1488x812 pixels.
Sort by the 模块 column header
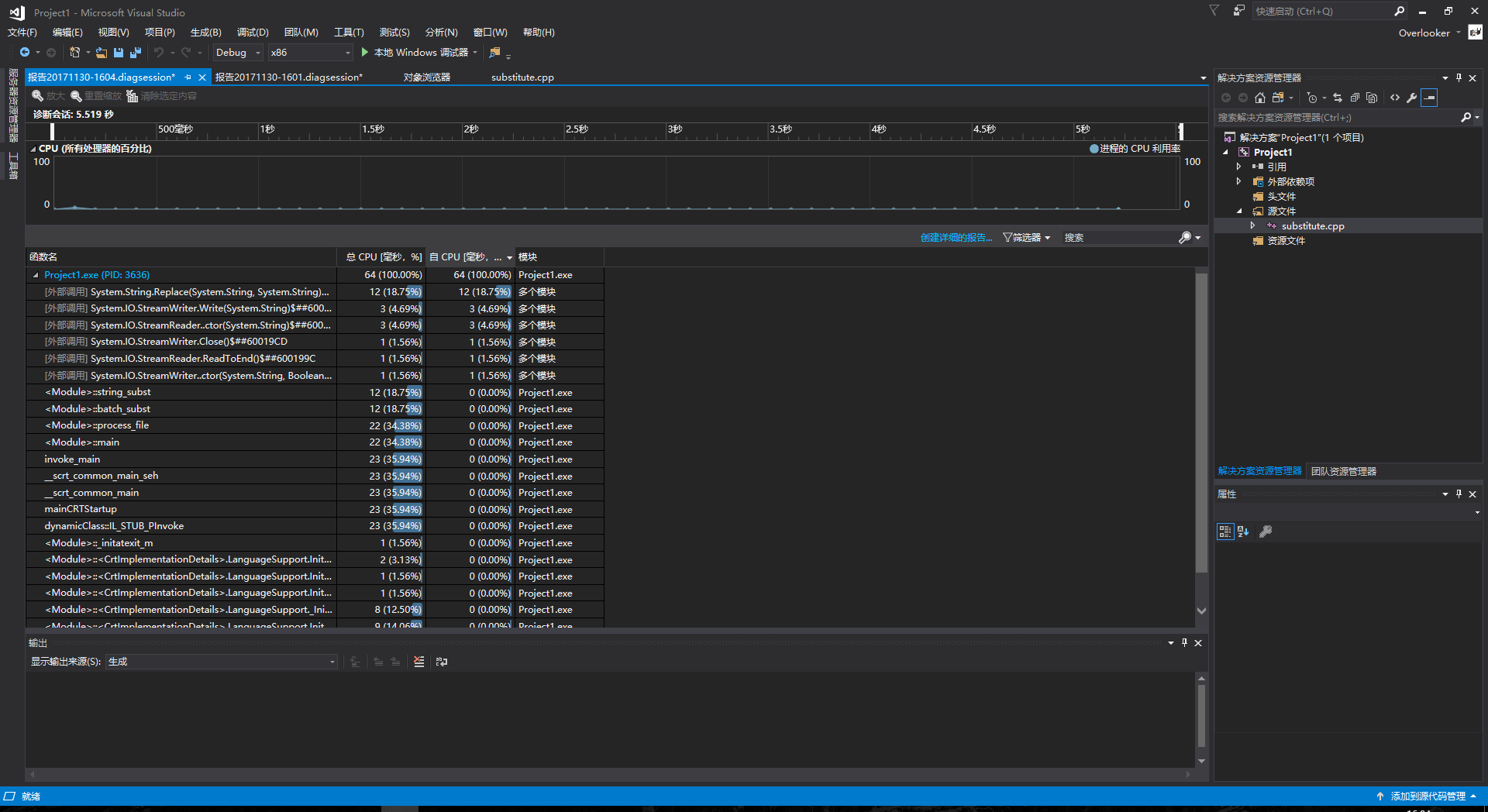click(x=560, y=257)
